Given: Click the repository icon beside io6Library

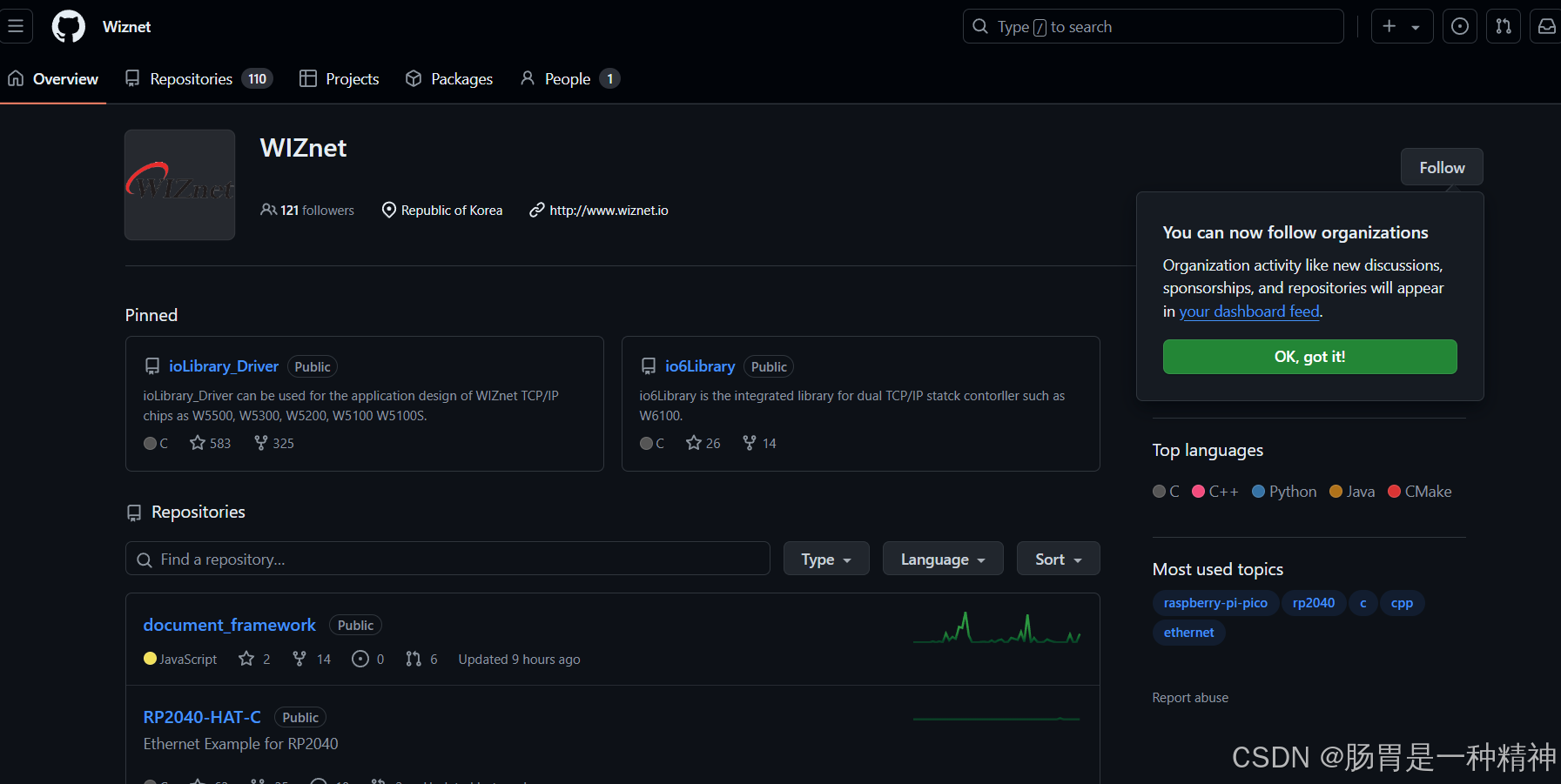Looking at the screenshot, I should tap(649, 366).
